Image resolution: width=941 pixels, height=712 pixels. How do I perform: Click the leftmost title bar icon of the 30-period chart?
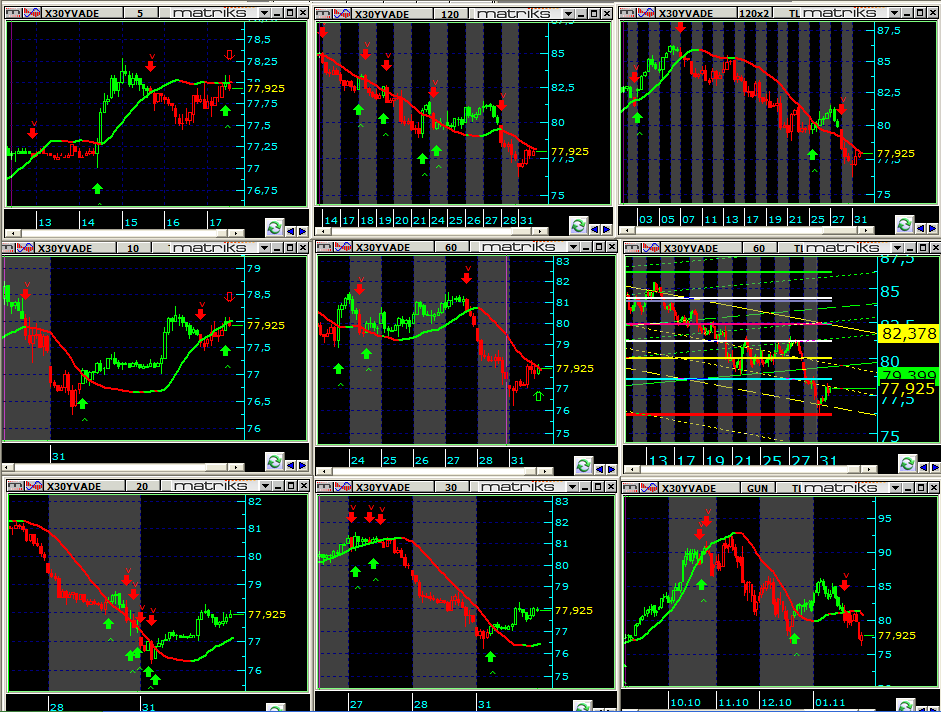click(x=322, y=487)
